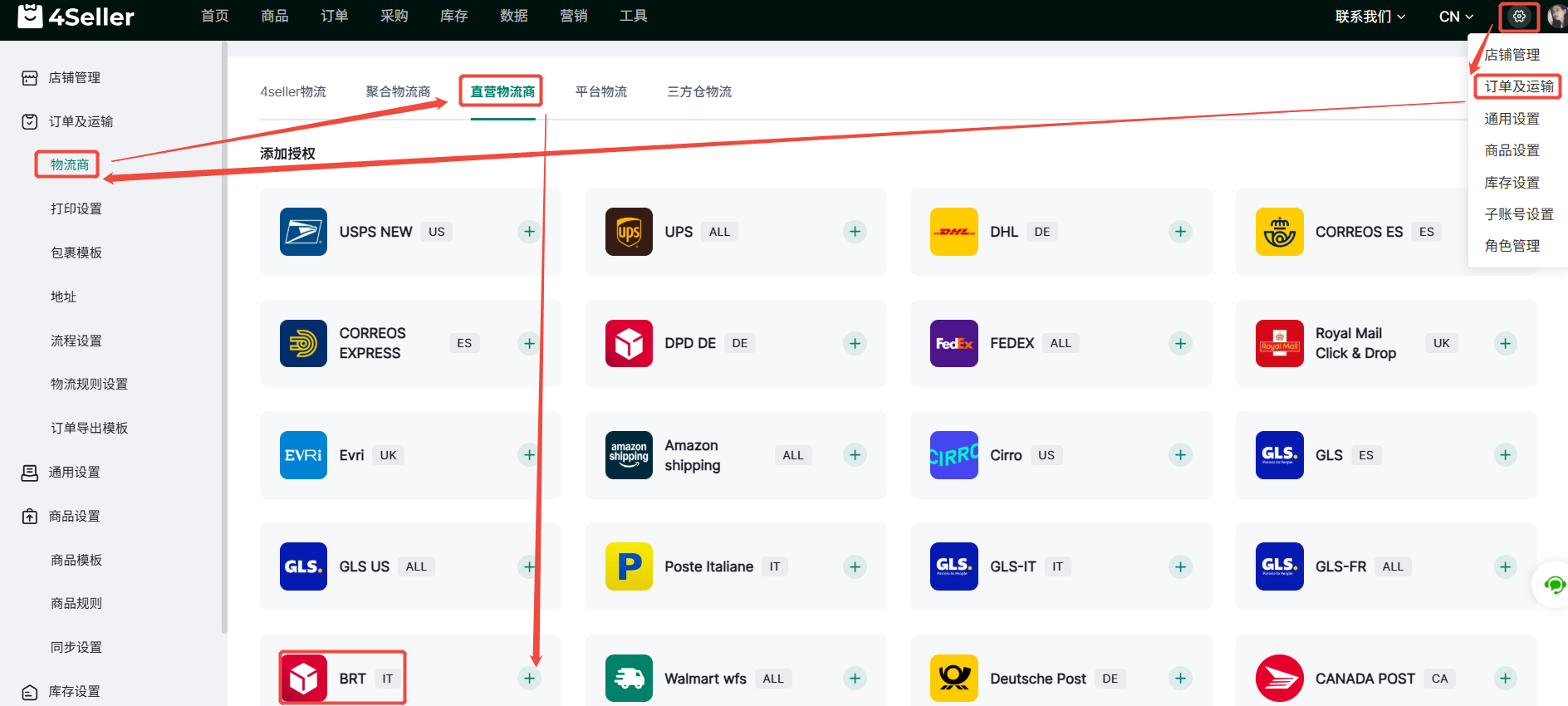Viewport: 1568px width, 706px height.
Task: Click the UPS shield logo
Action: 629,232
